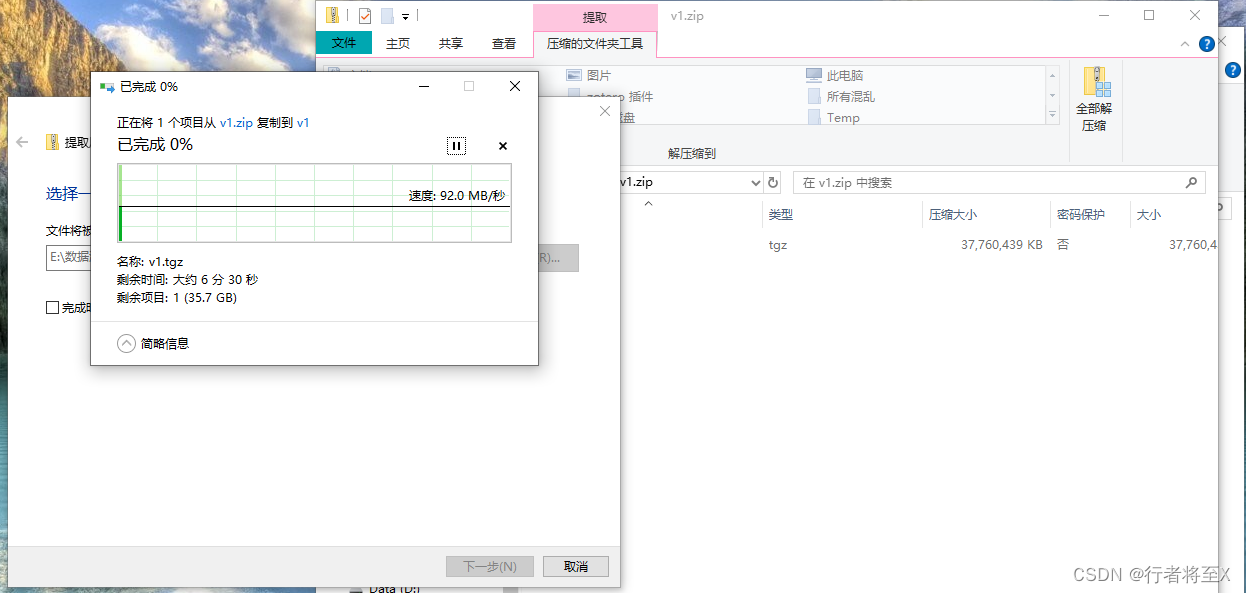
Task: Collapse the 简略信息 details section
Action: [x=126, y=342]
